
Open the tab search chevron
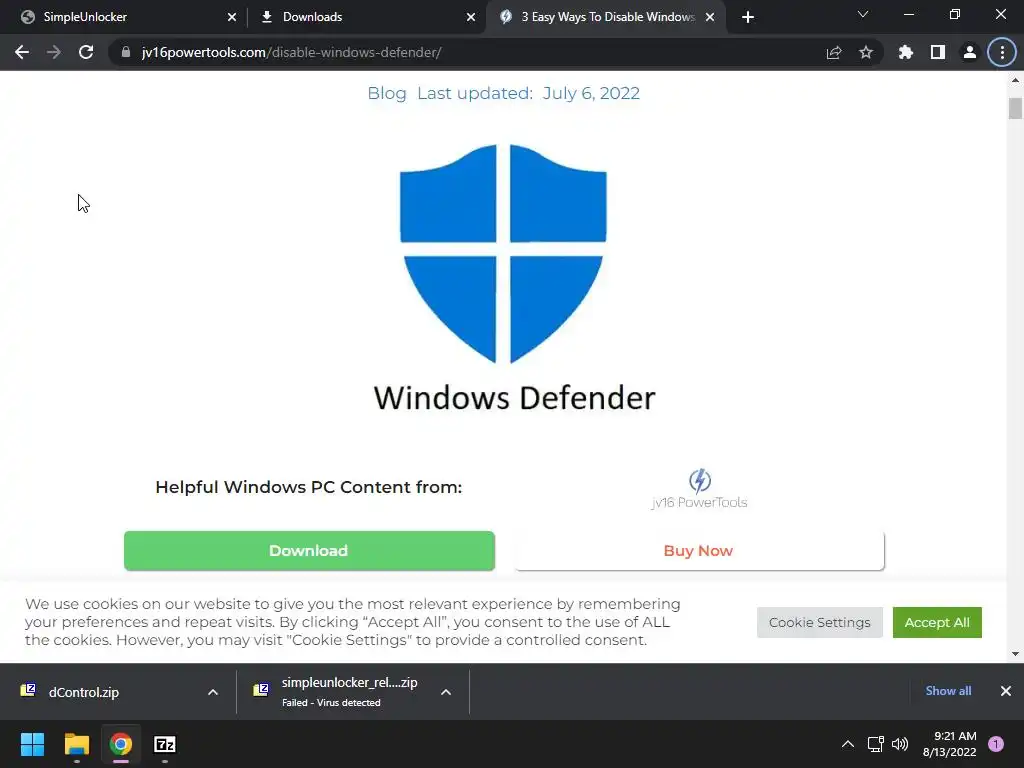click(863, 14)
